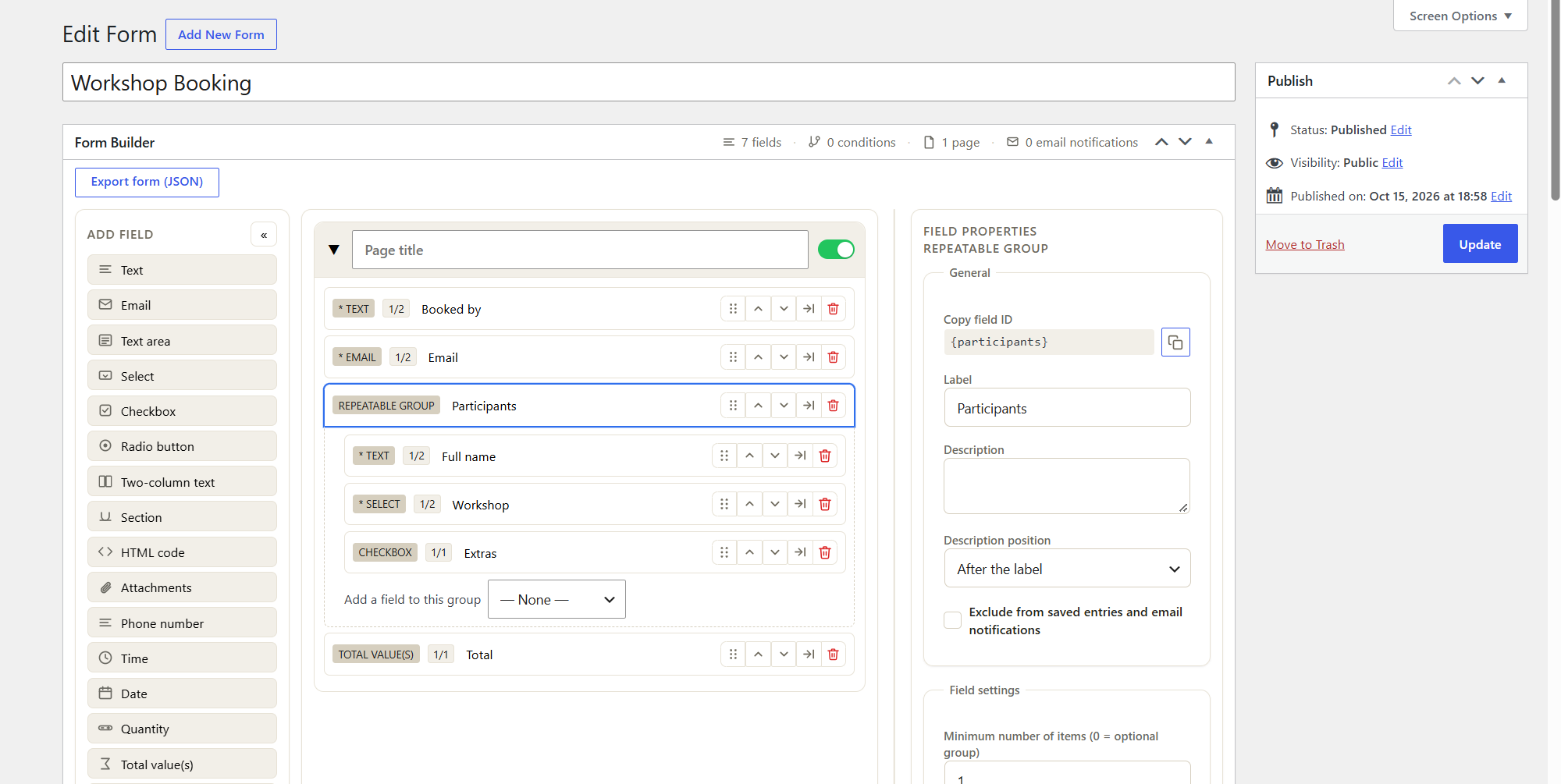Check Exclude from saved entries option

tap(952, 621)
